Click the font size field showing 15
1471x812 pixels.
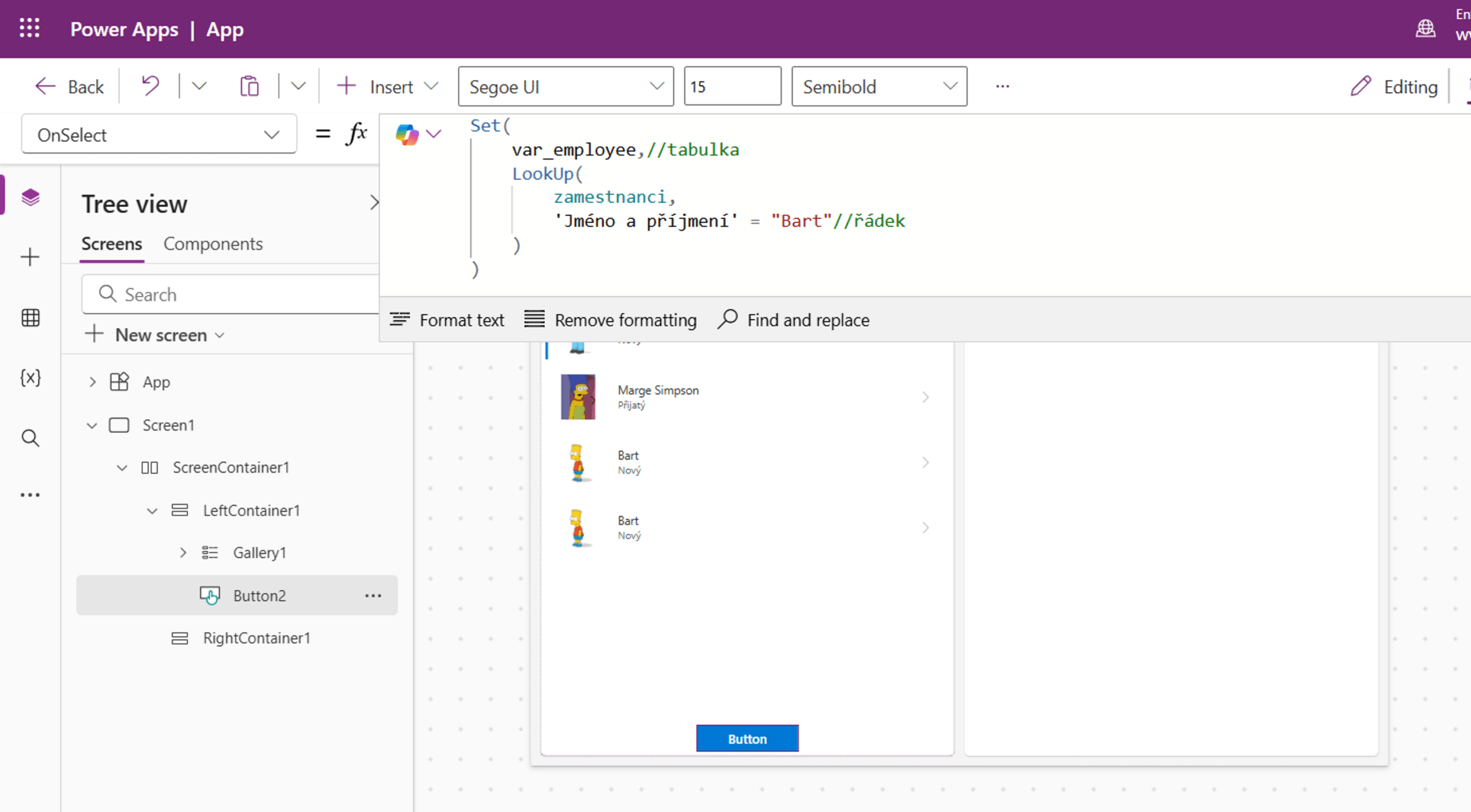[731, 87]
